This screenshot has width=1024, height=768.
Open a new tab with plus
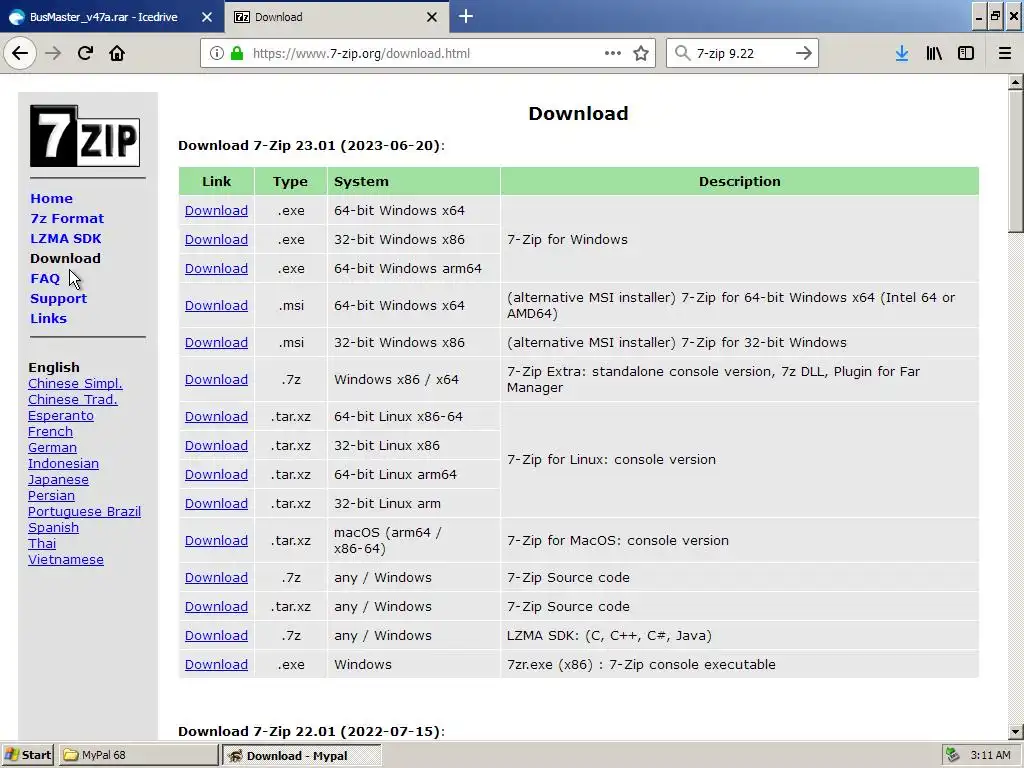pos(466,16)
